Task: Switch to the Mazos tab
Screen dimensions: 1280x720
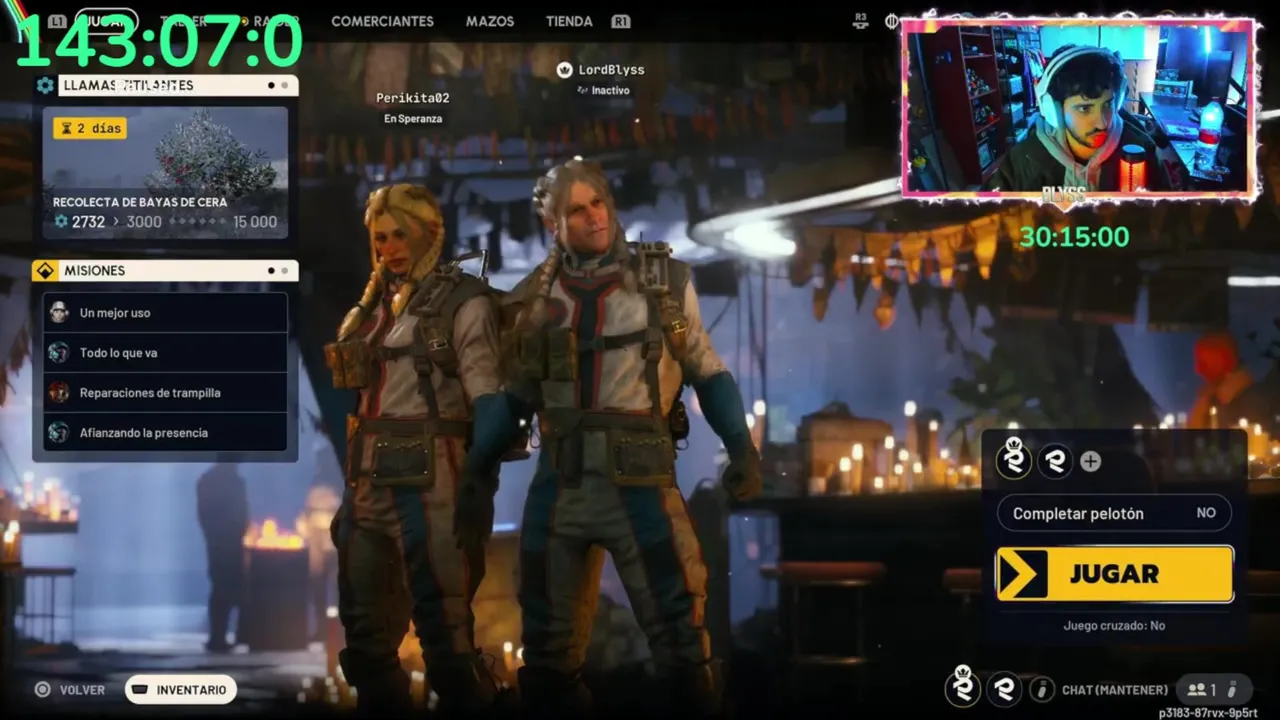Action: pyautogui.click(x=490, y=21)
